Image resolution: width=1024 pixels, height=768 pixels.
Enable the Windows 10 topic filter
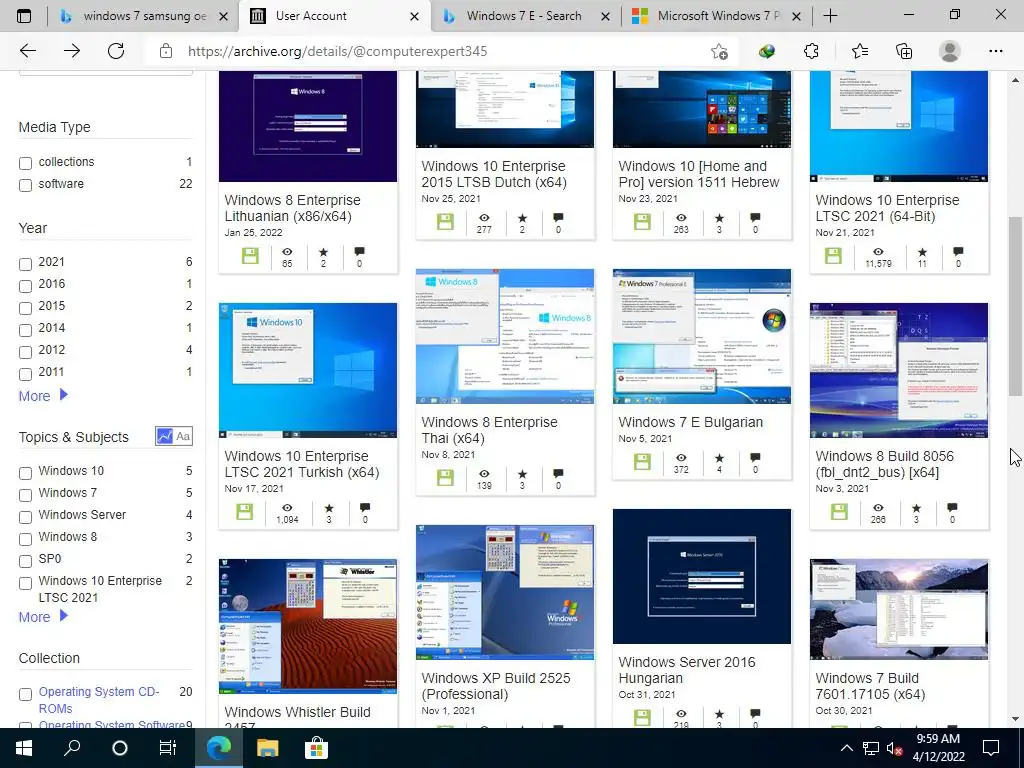tap(25, 473)
